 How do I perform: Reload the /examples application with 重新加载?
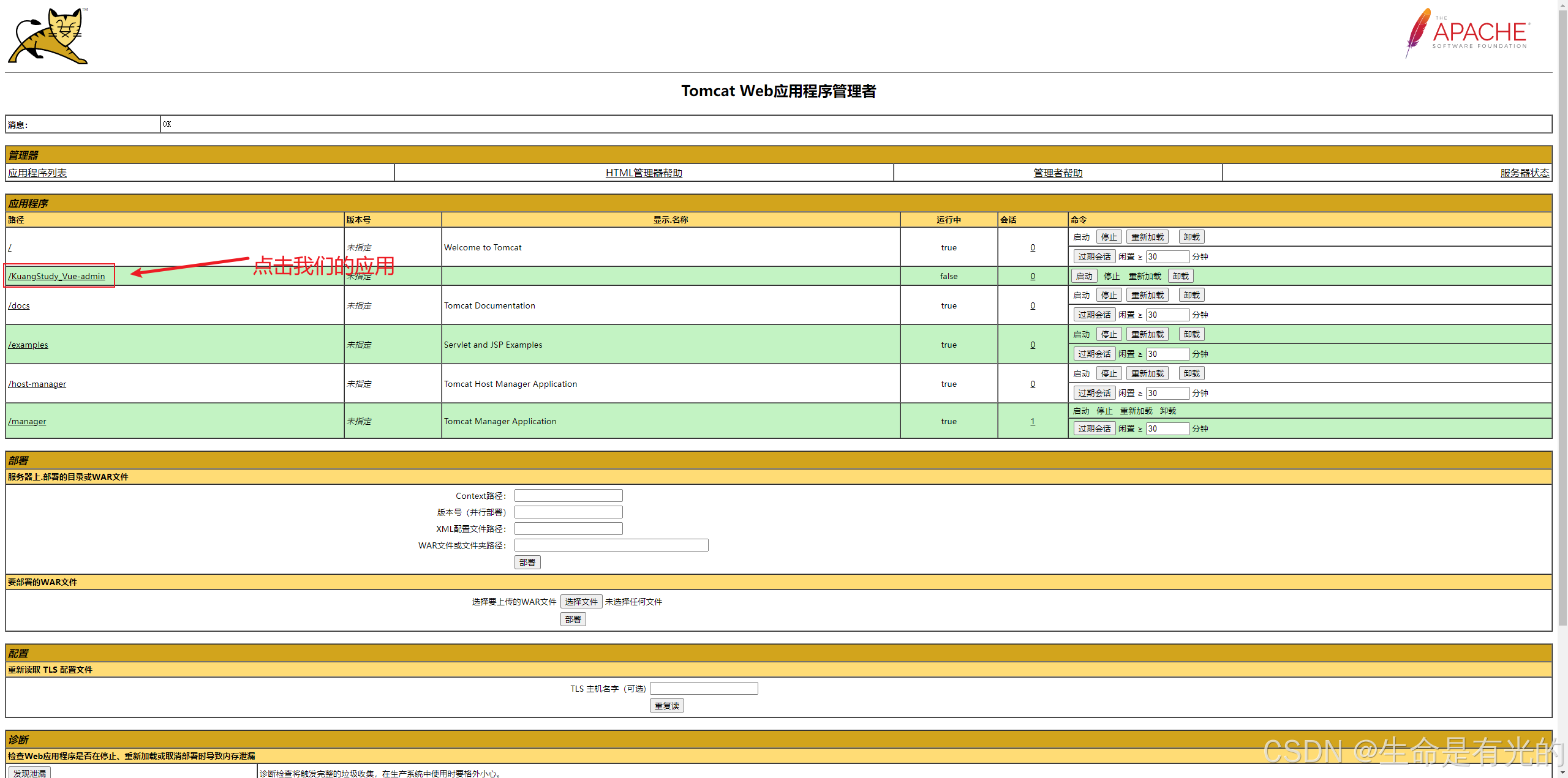coord(1147,334)
